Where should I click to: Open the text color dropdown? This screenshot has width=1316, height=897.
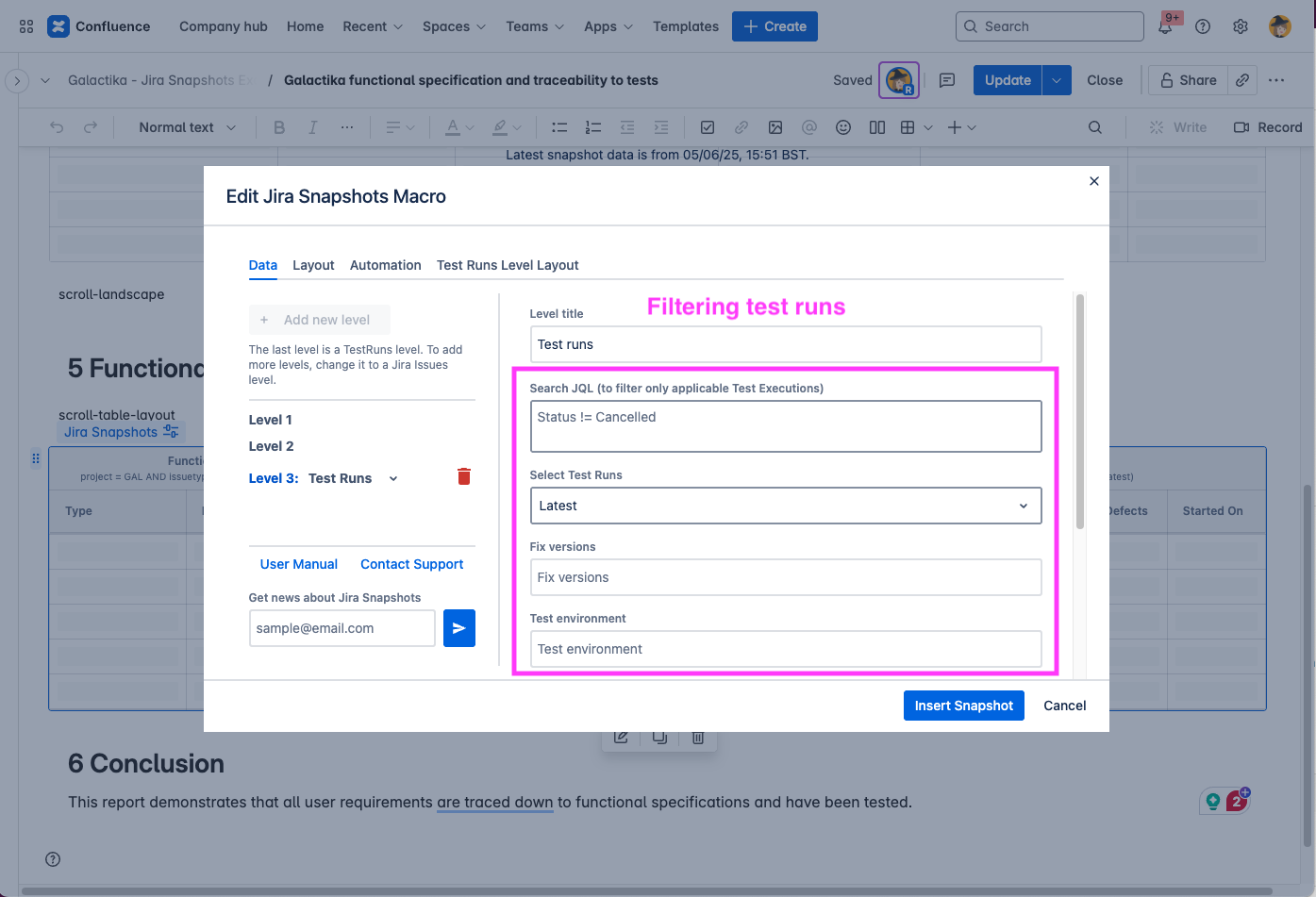(460, 127)
